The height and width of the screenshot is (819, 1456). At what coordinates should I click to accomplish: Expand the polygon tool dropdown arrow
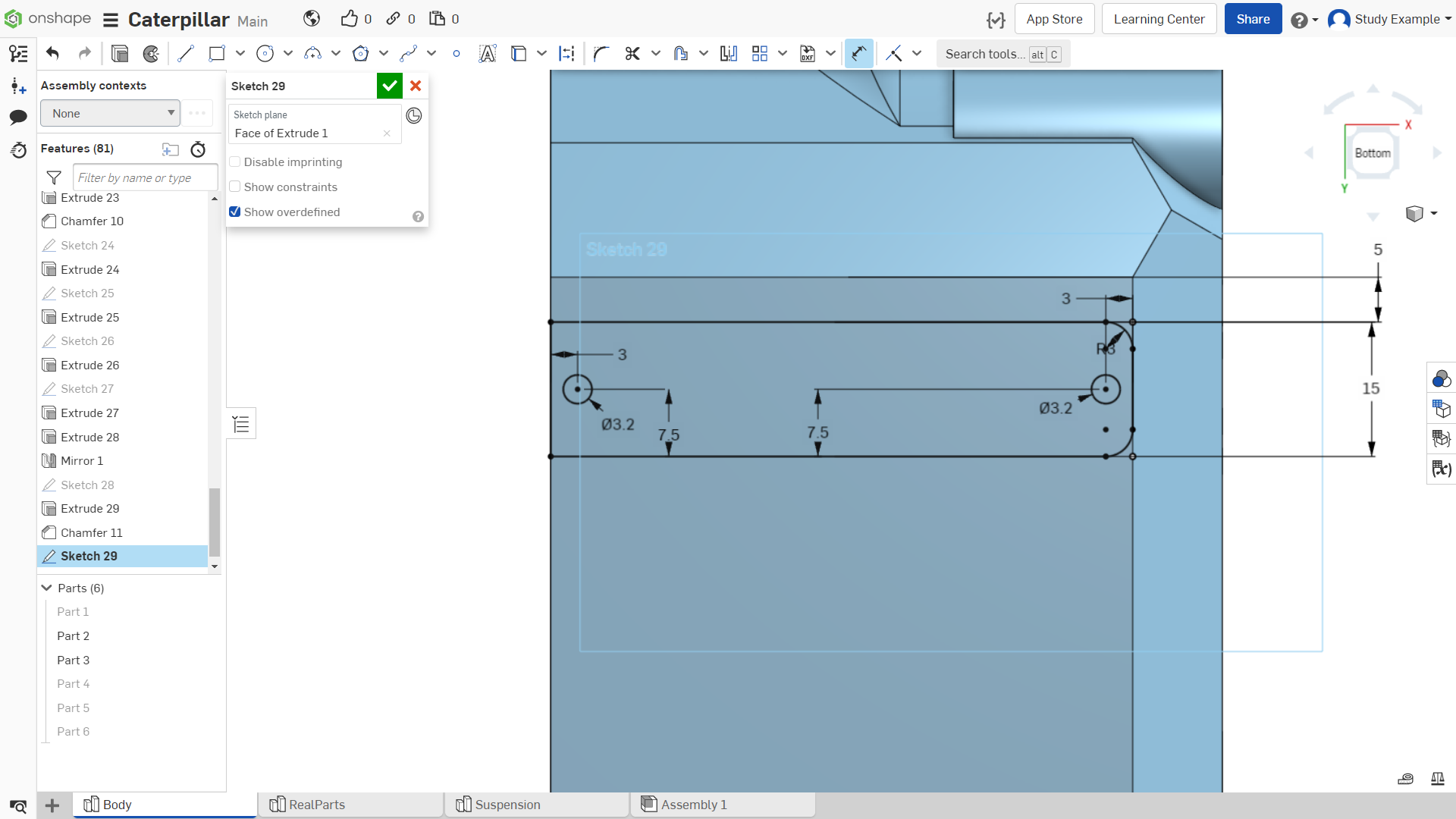(x=384, y=53)
